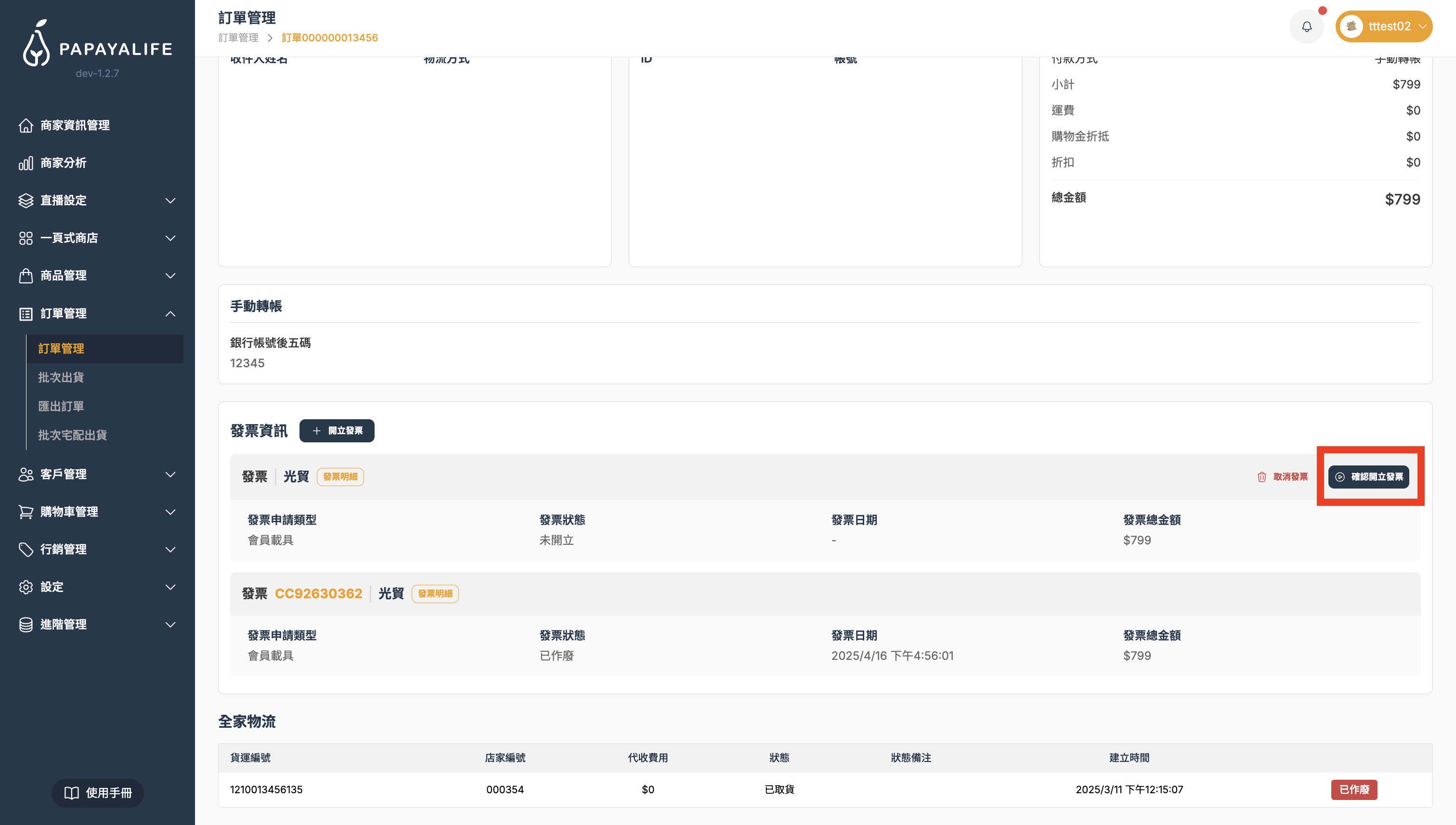Open 發票明細 tag for invoice CC92630362
The width and height of the screenshot is (1456, 825).
pos(435,594)
